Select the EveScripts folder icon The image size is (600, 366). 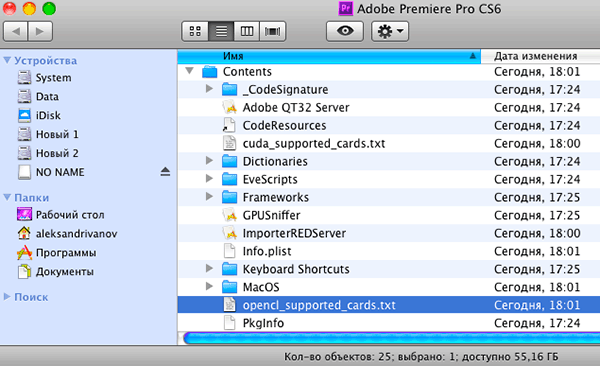[x=230, y=179]
